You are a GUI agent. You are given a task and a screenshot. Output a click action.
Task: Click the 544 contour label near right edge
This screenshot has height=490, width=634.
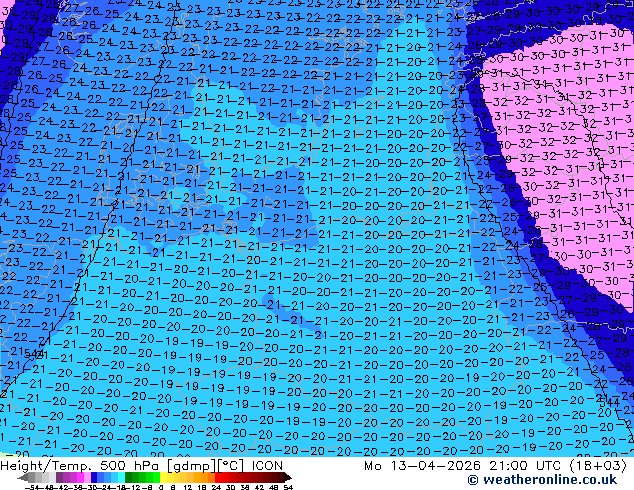pyautogui.click(x=609, y=402)
